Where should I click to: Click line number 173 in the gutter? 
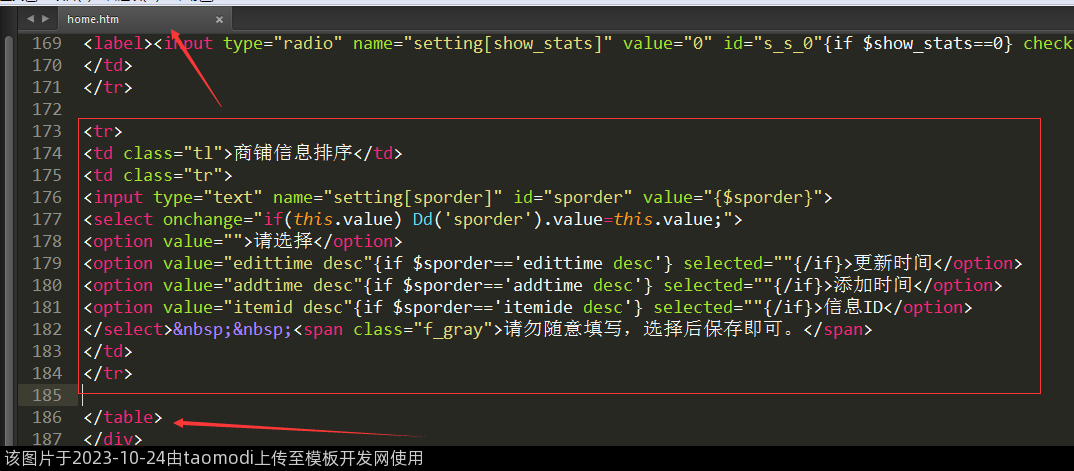[46, 132]
